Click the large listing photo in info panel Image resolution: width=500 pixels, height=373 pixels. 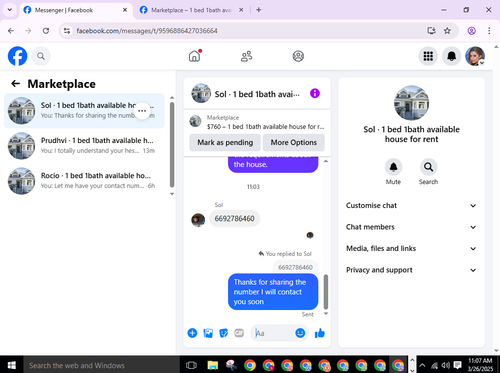[x=411, y=103]
